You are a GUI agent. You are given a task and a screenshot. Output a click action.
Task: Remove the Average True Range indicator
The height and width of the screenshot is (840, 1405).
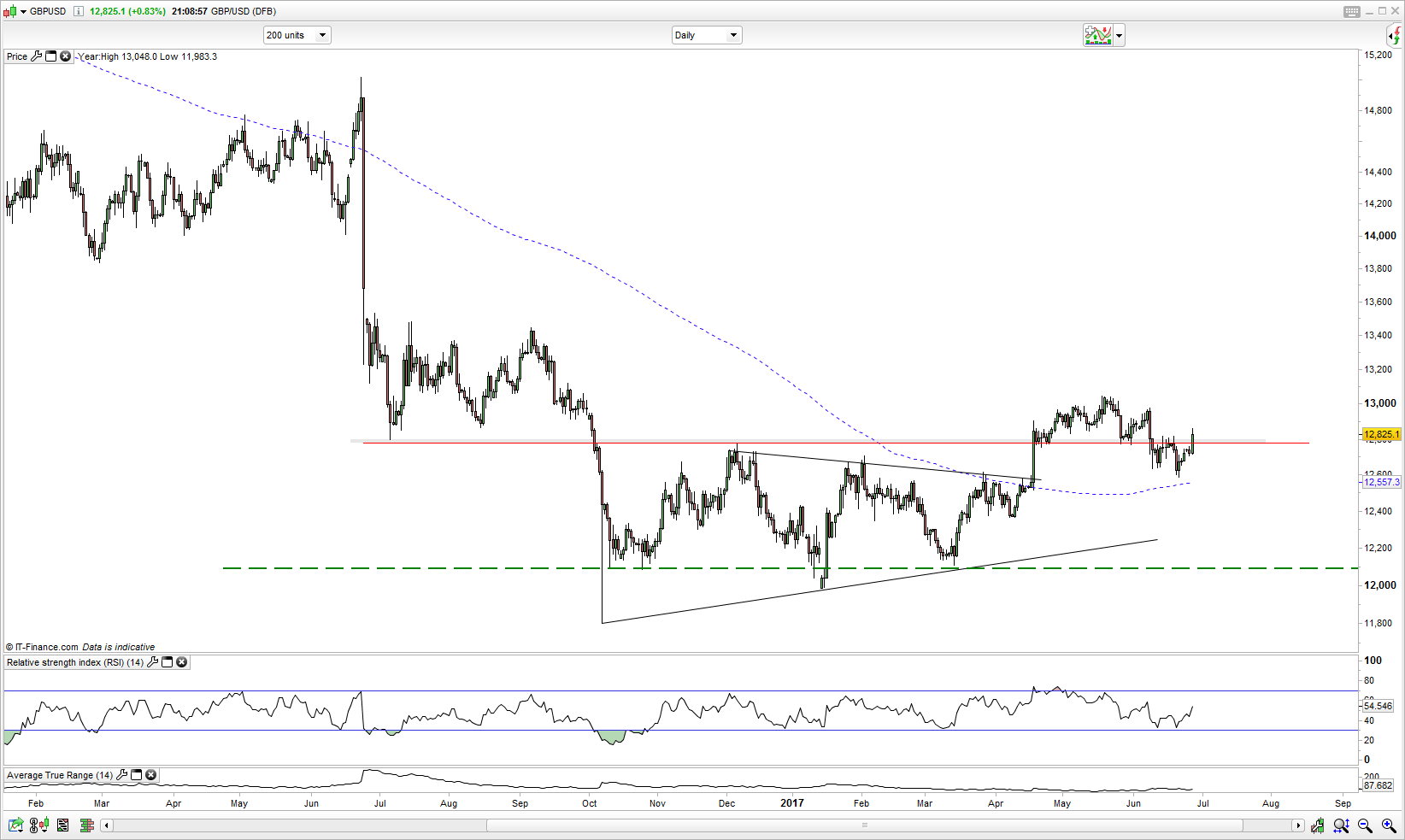tap(151, 775)
